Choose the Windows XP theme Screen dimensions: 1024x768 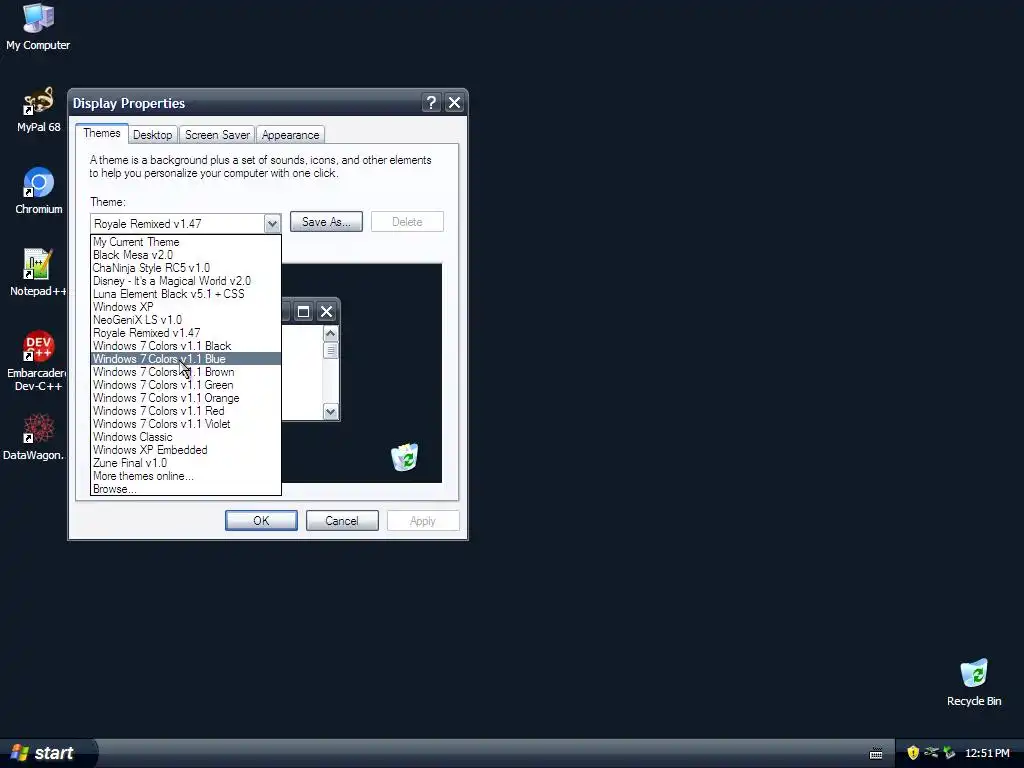coord(186,307)
